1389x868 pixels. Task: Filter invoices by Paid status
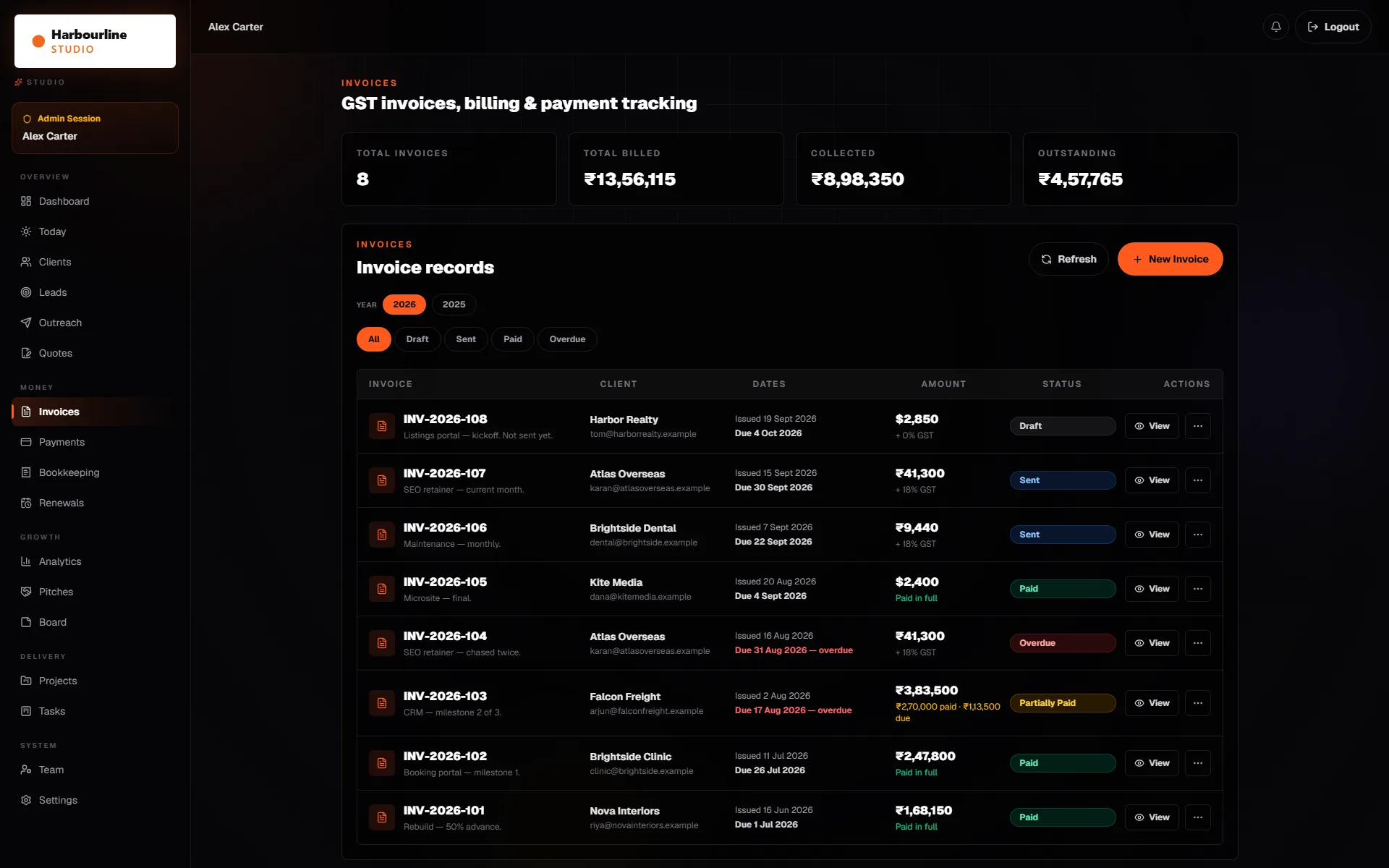[x=513, y=339]
